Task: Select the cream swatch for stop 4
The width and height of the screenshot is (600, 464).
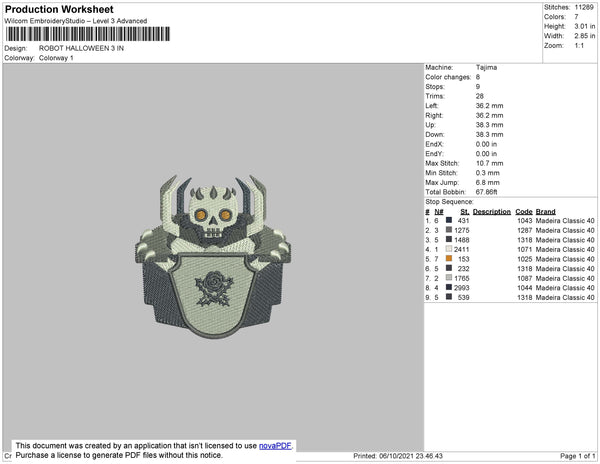Action: point(449,250)
